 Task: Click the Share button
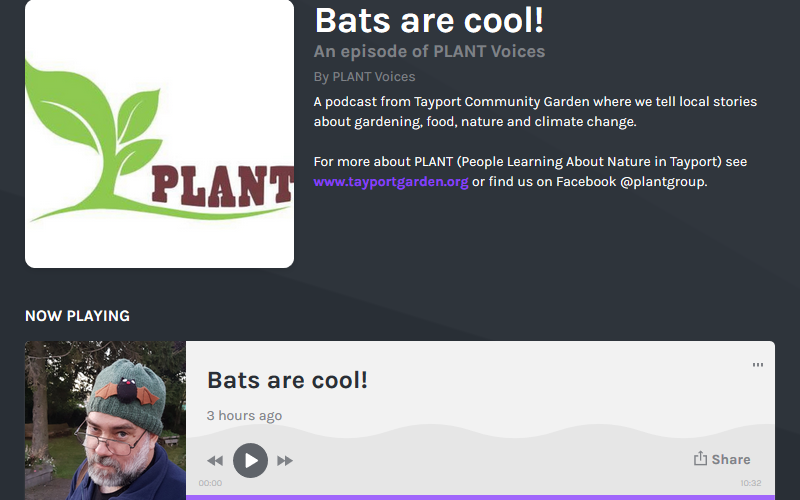722,459
